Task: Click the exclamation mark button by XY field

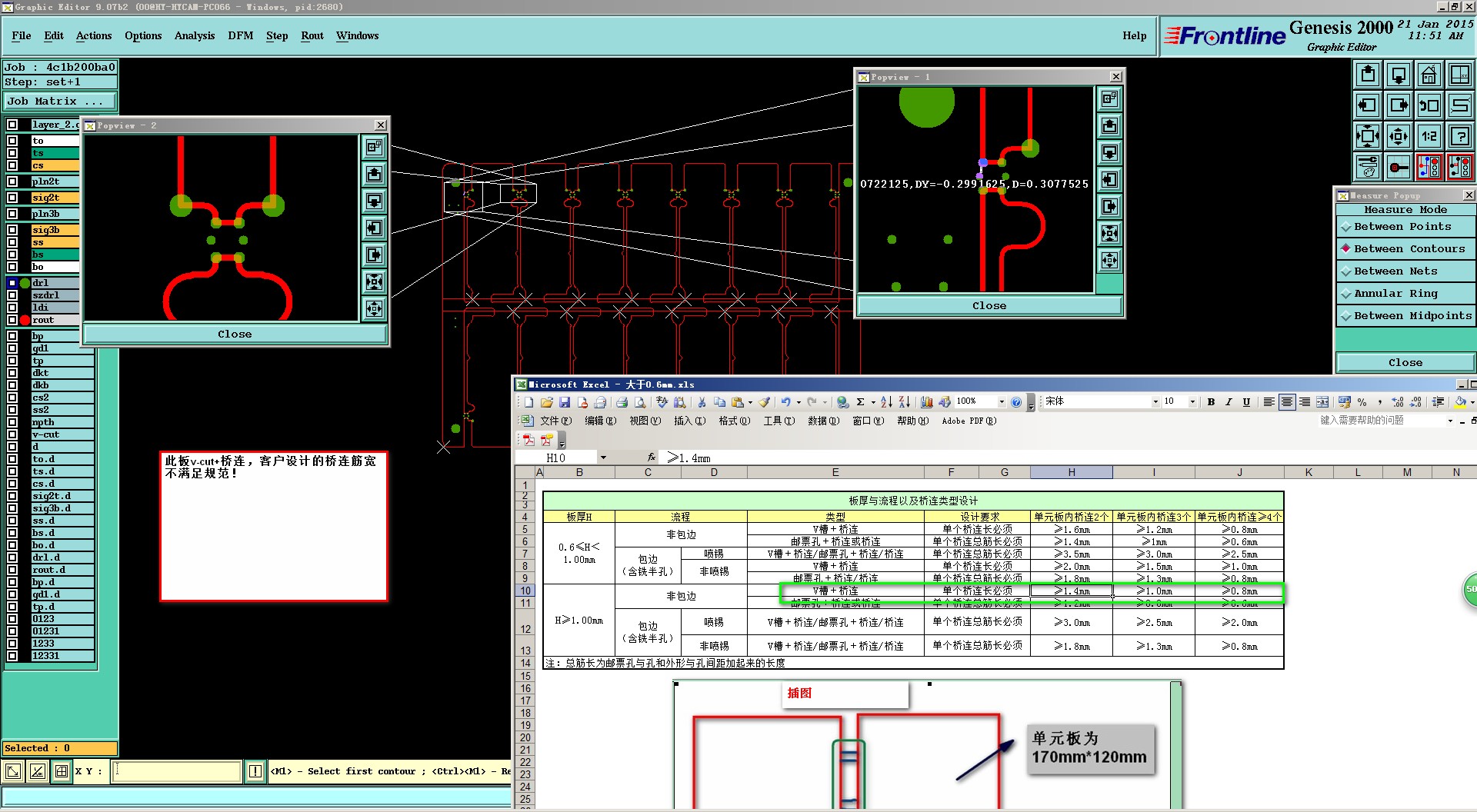Action: point(255,771)
